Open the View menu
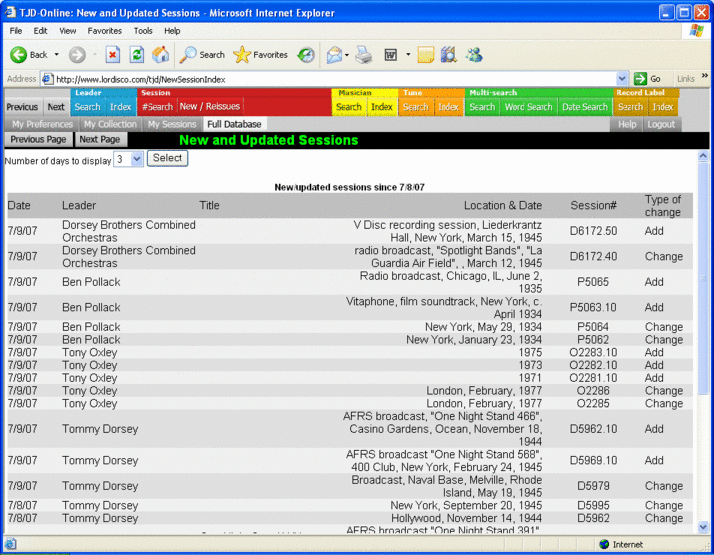The width and height of the screenshot is (714, 555). (67, 31)
